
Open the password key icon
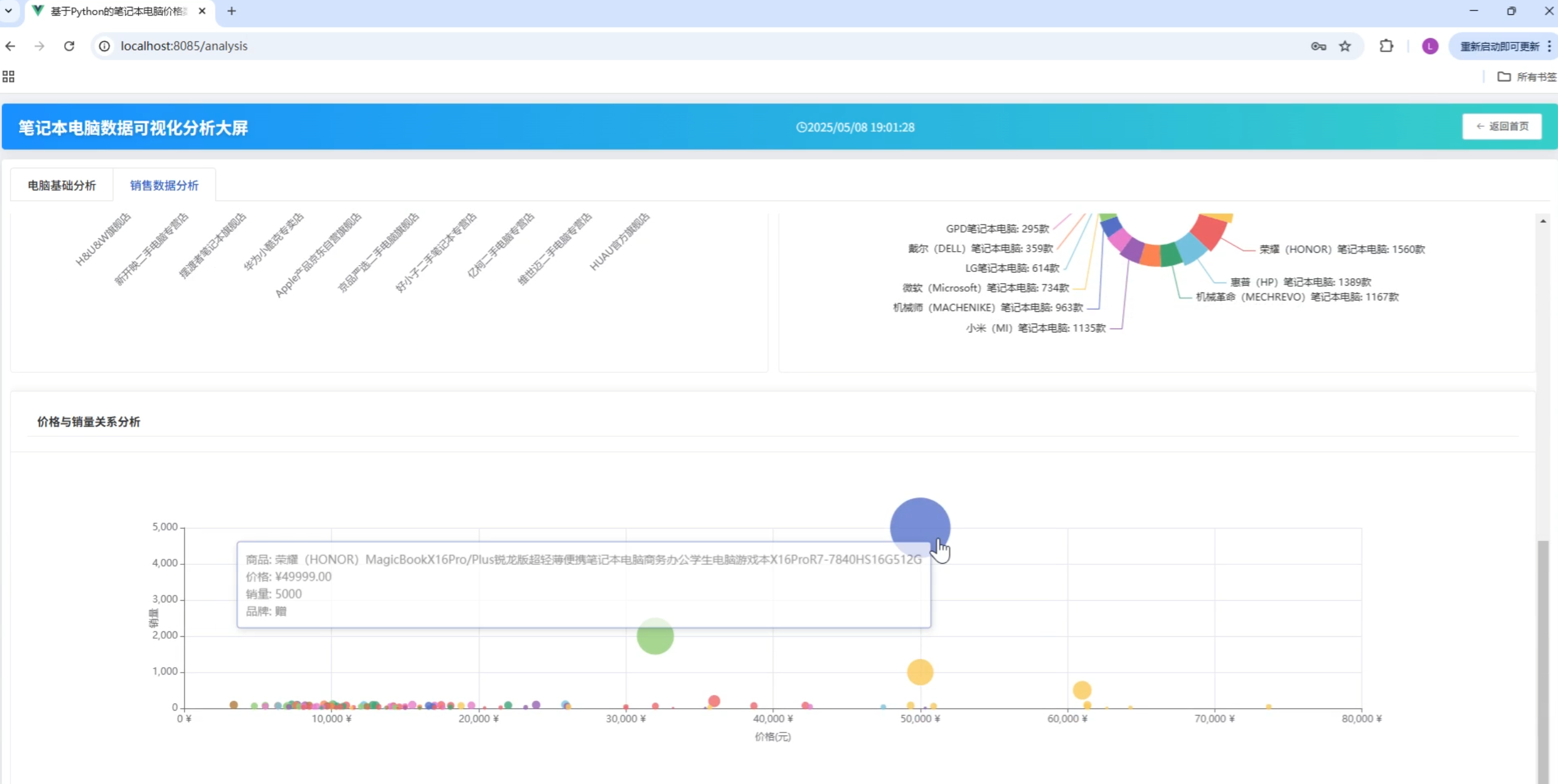[x=1318, y=46]
